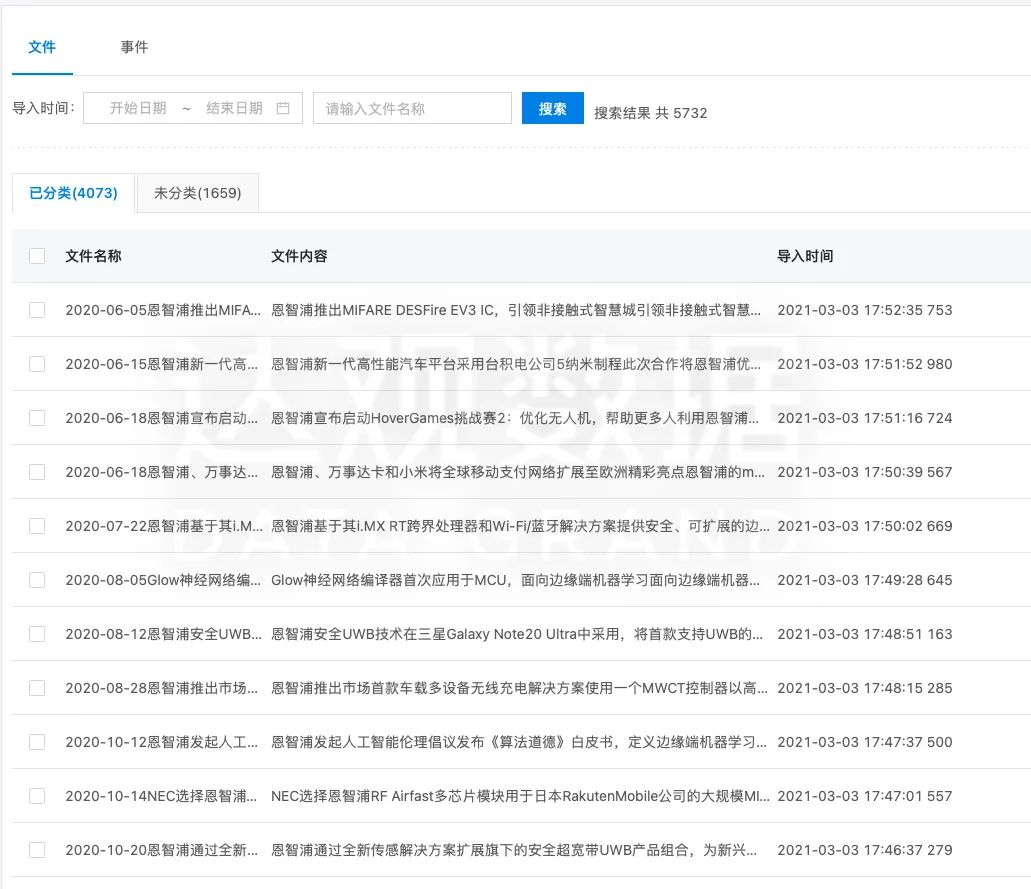The width and height of the screenshot is (1031, 889).
Task: Click the 开始日期 date input field
Action: [x=140, y=107]
